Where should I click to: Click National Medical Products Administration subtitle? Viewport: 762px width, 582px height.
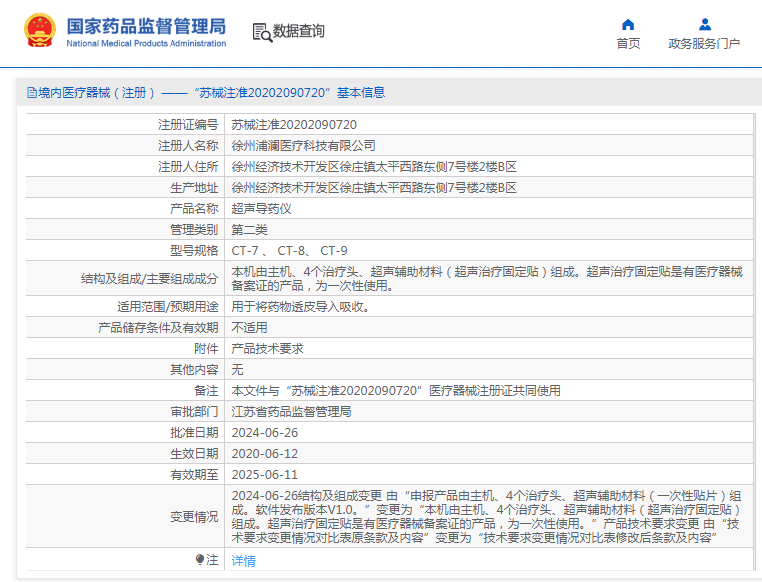(x=146, y=43)
